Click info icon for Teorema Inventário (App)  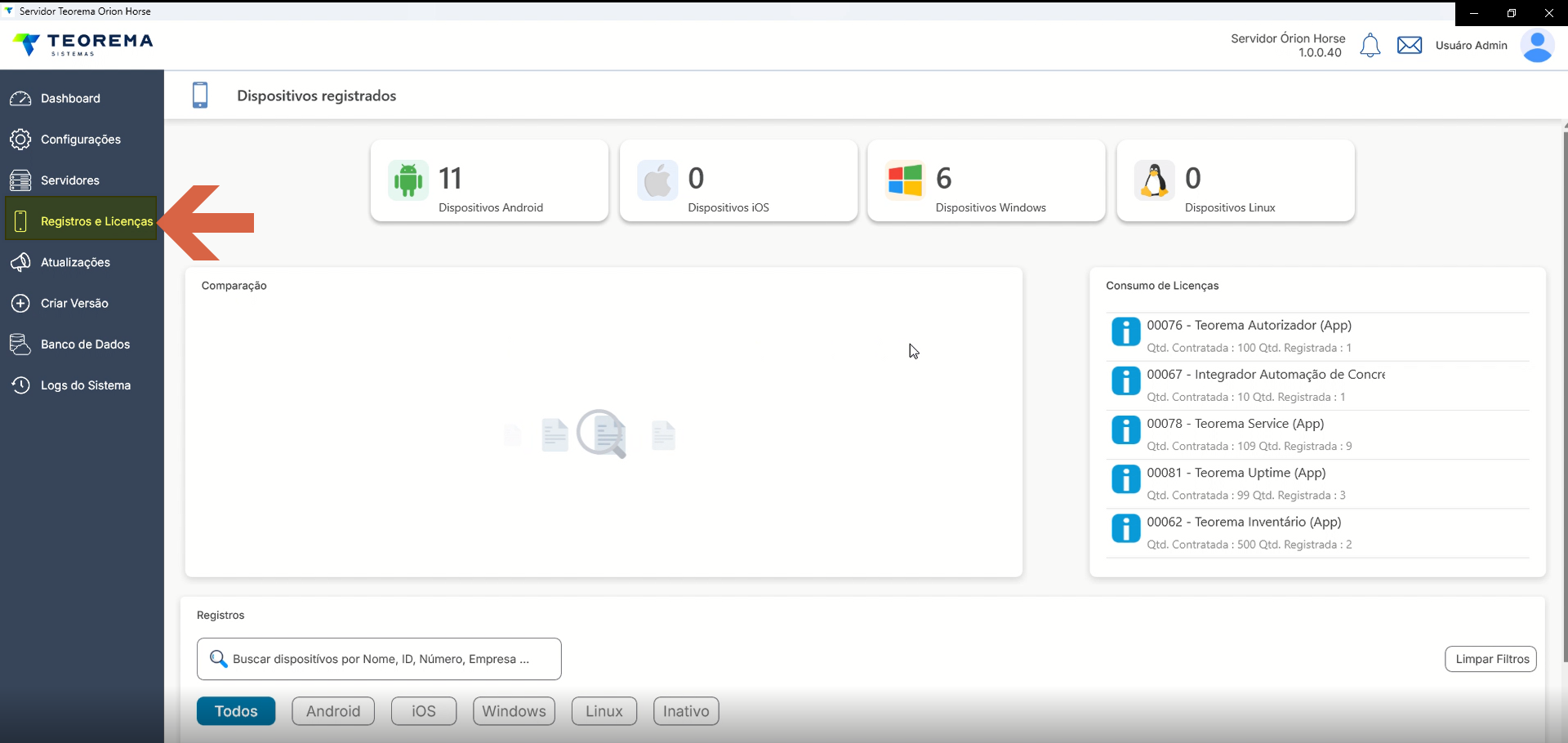(1125, 527)
